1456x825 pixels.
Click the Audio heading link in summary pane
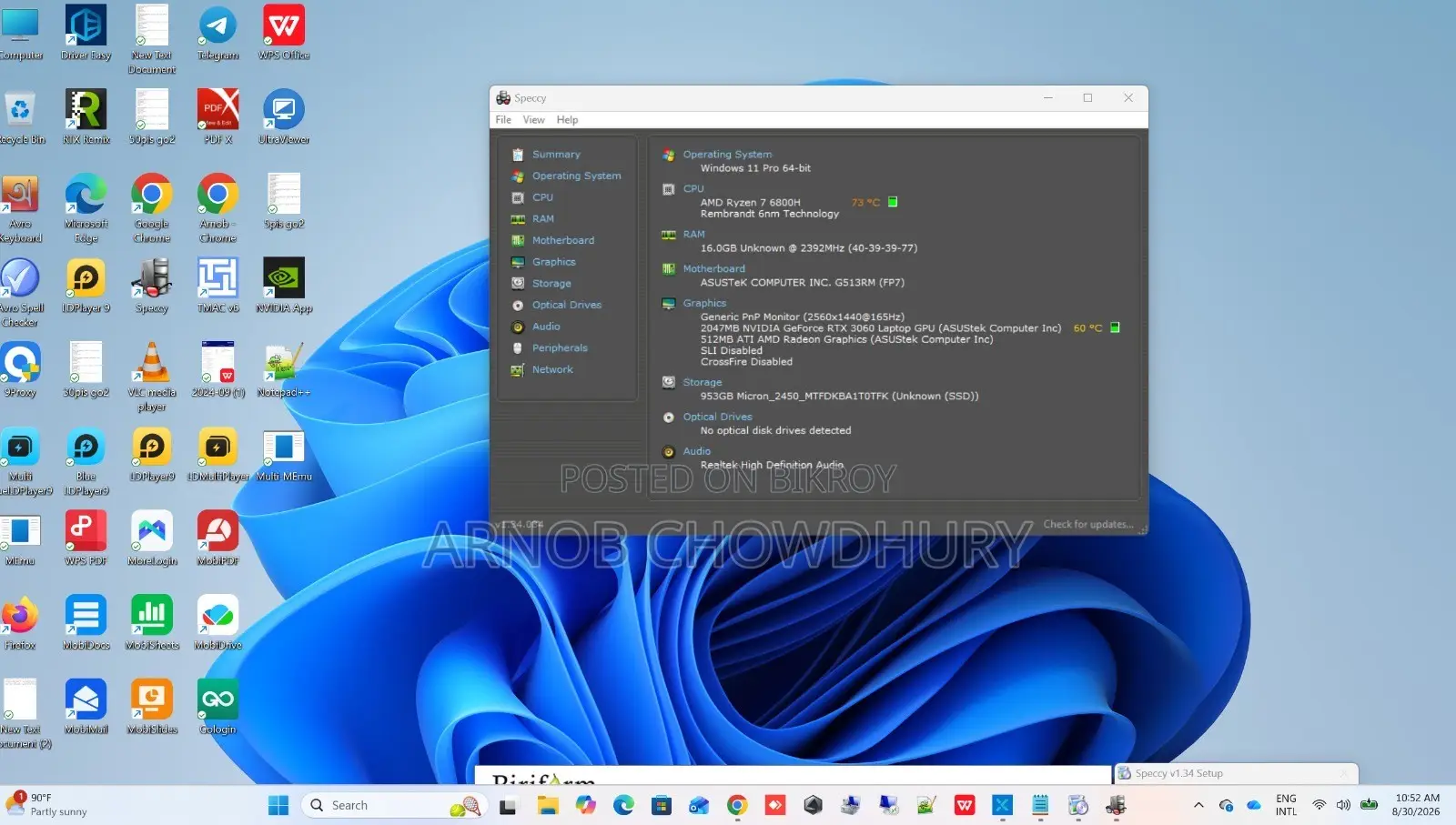(x=696, y=452)
